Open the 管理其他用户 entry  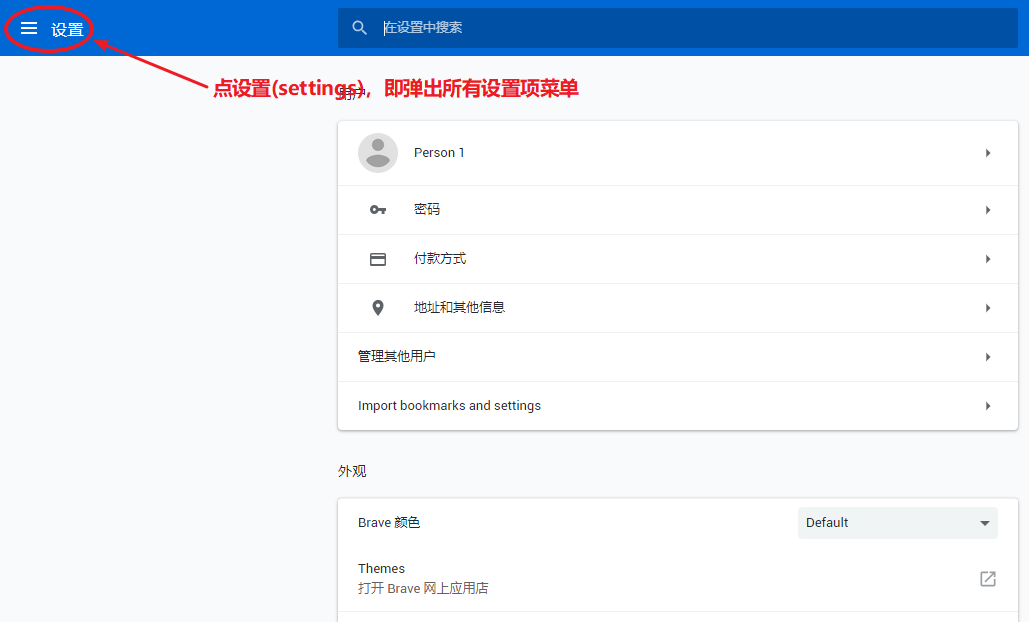[397, 357]
